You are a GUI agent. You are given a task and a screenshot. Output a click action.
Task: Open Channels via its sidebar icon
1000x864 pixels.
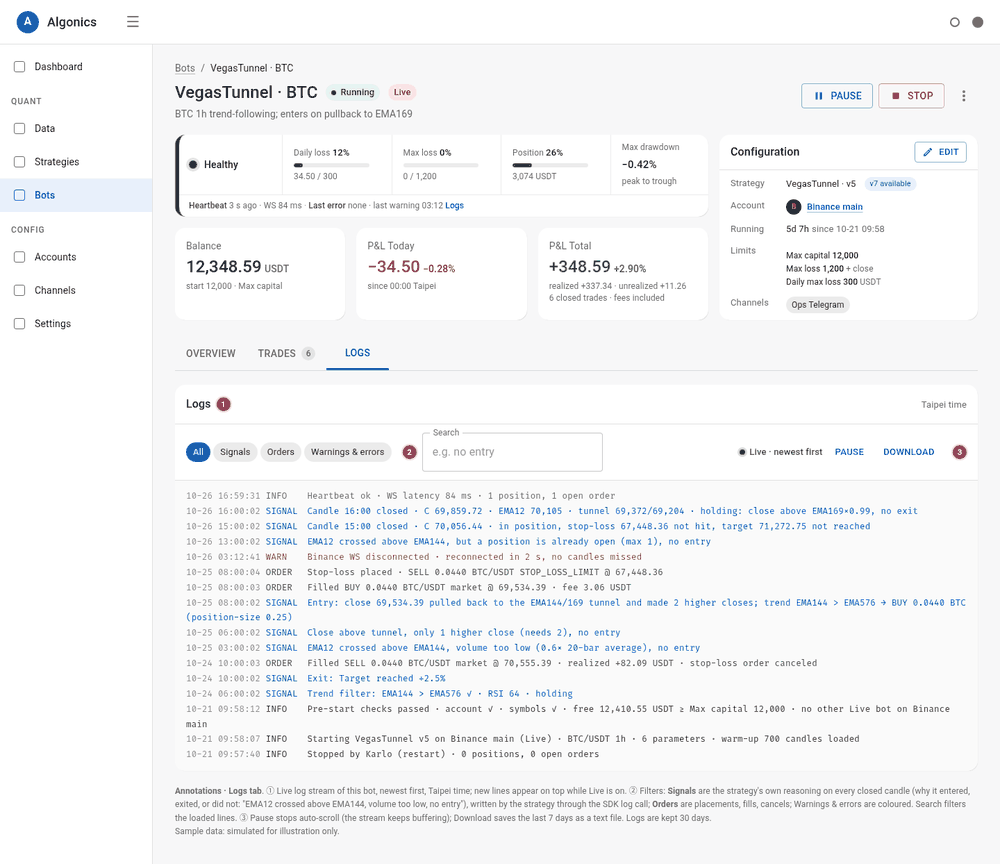(x=20, y=290)
